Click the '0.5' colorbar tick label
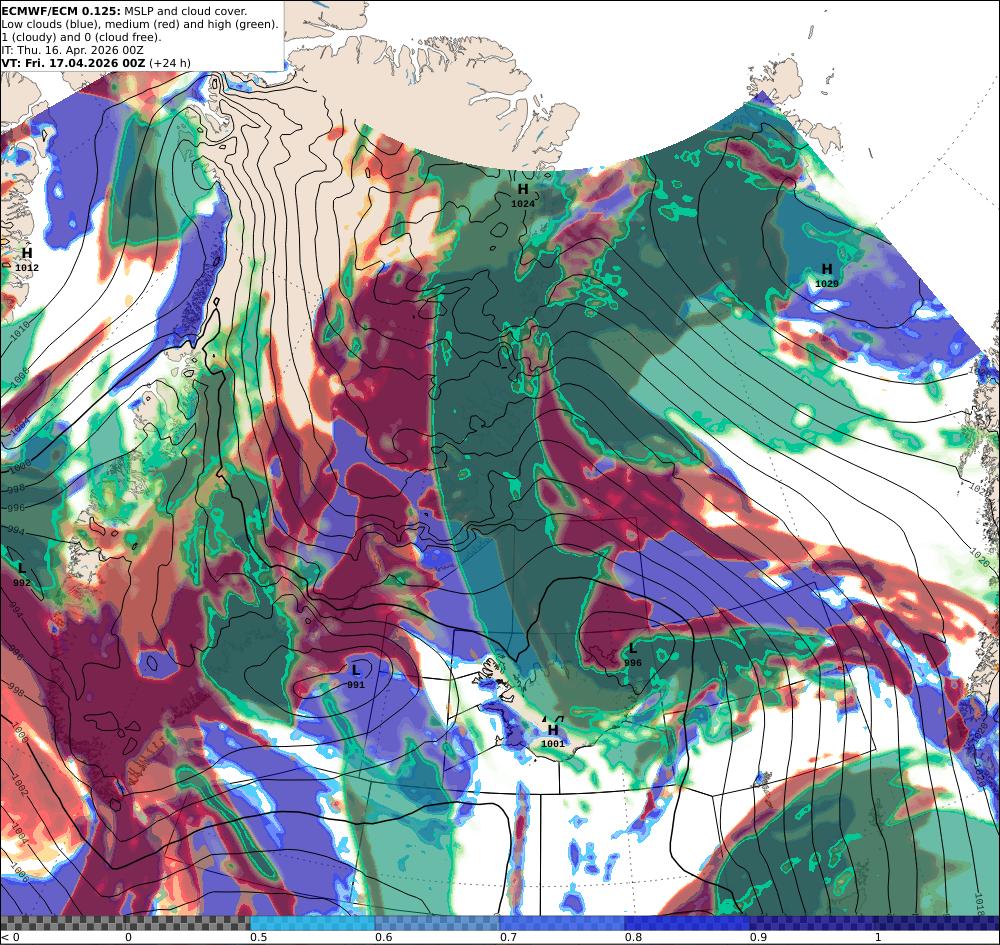Image resolution: width=1000 pixels, height=945 pixels. point(258,937)
